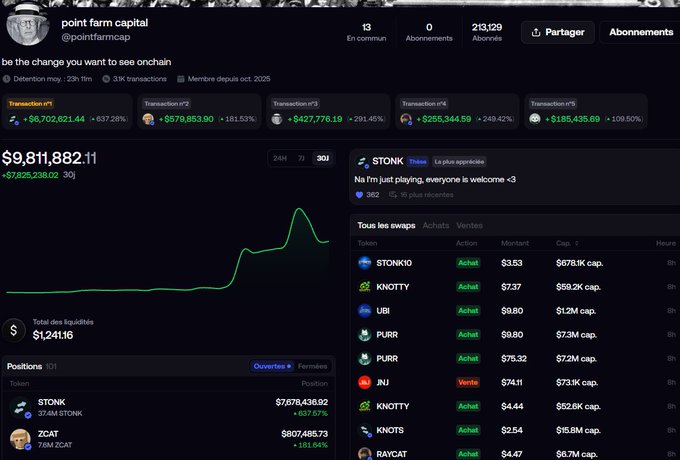Viewport: 680px width, 460px height.
Task: Switch to Tous les swaps tab
Action: (x=386, y=225)
